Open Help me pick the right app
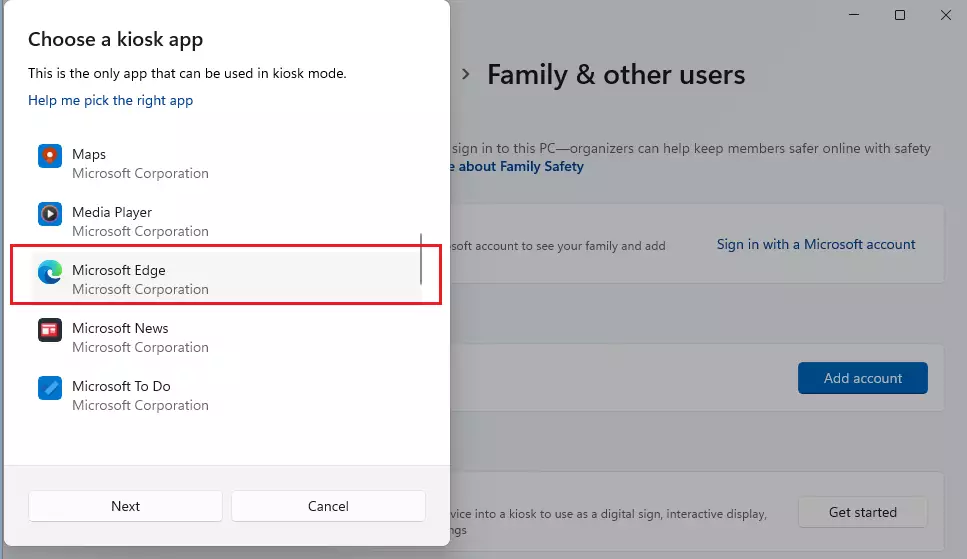 pyautogui.click(x=110, y=100)
